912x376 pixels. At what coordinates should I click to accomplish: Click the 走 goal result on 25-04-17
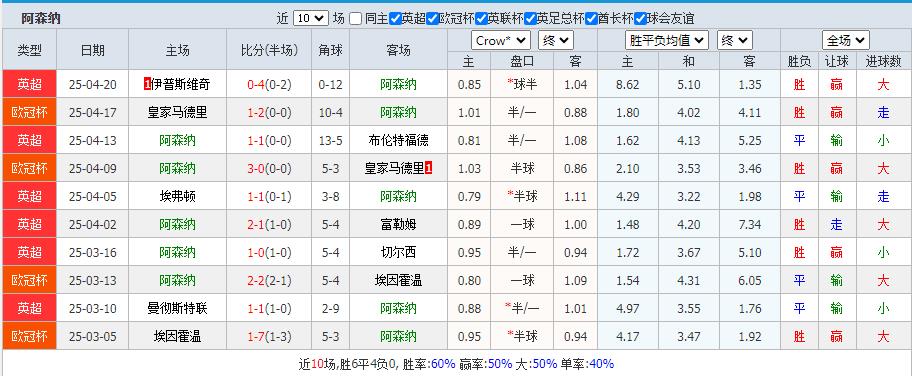coord(883,112)
